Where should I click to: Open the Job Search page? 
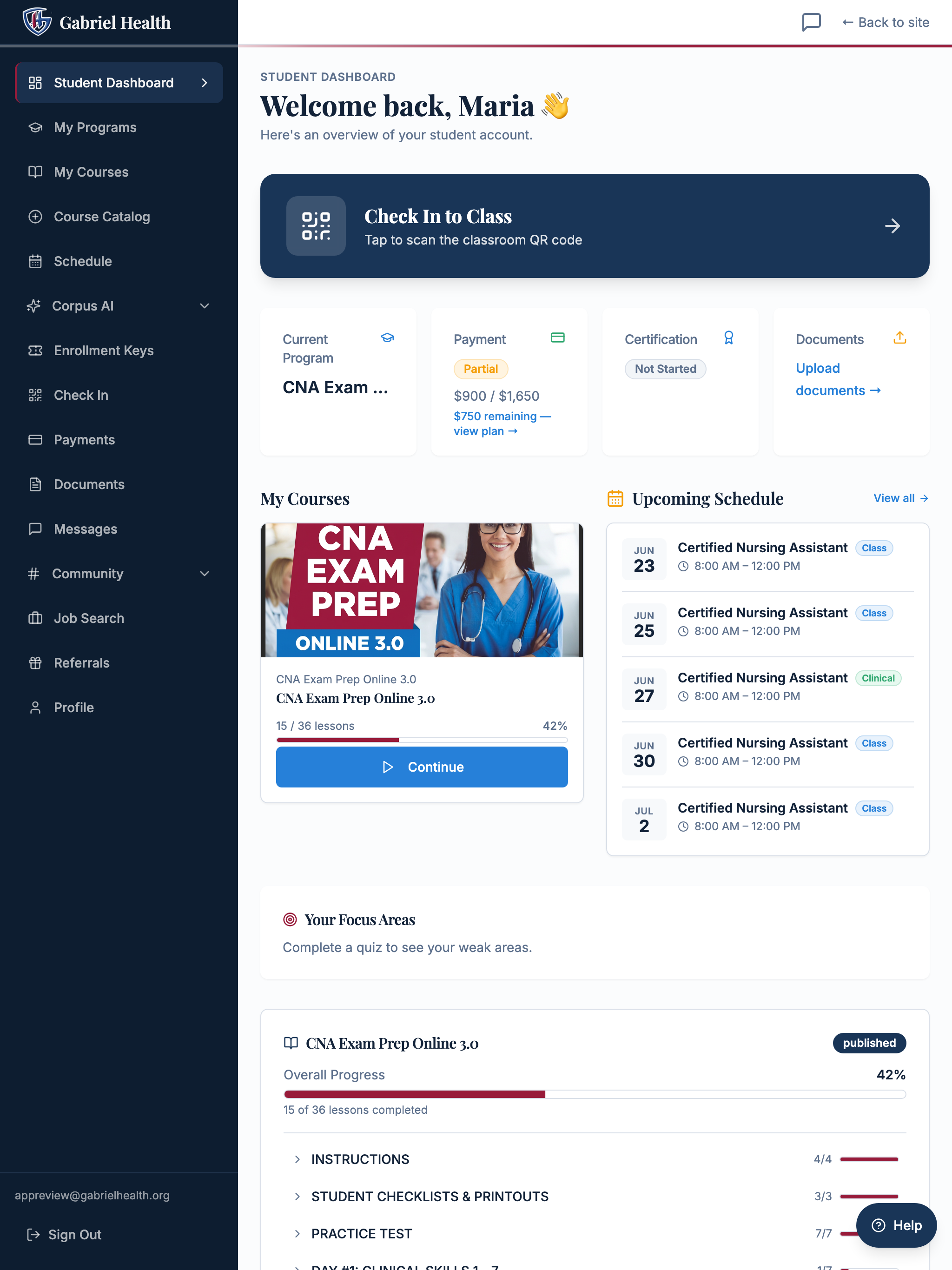click(x=119, y=618)
